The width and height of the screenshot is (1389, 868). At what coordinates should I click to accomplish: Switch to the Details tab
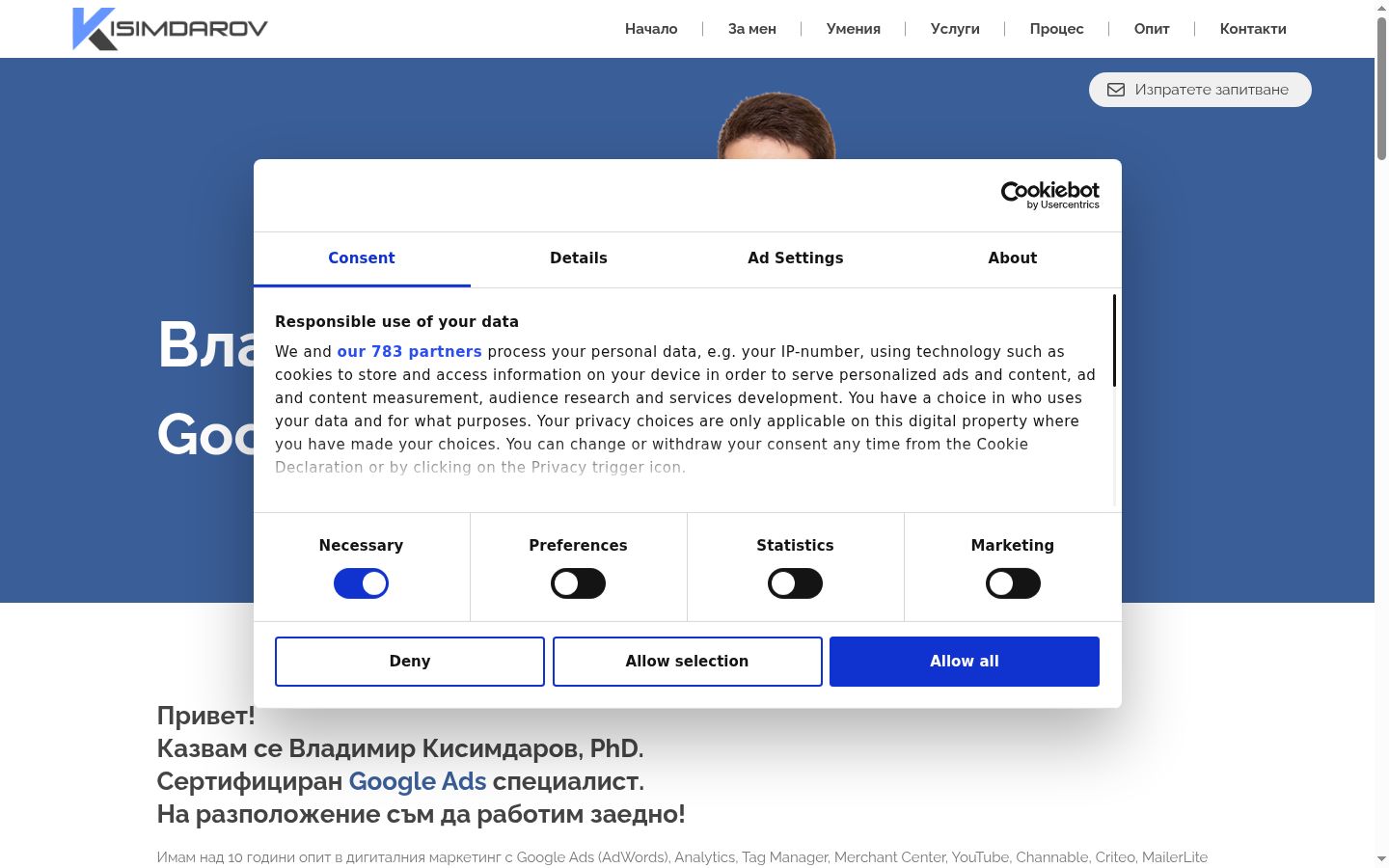click(579, 258)
